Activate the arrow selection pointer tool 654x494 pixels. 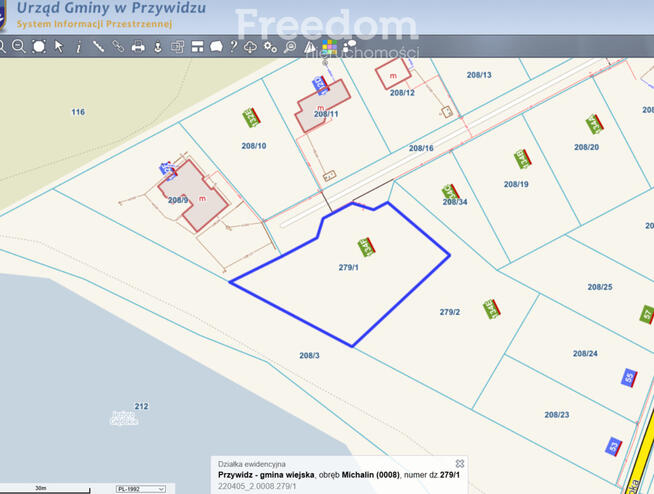point(59,46)
